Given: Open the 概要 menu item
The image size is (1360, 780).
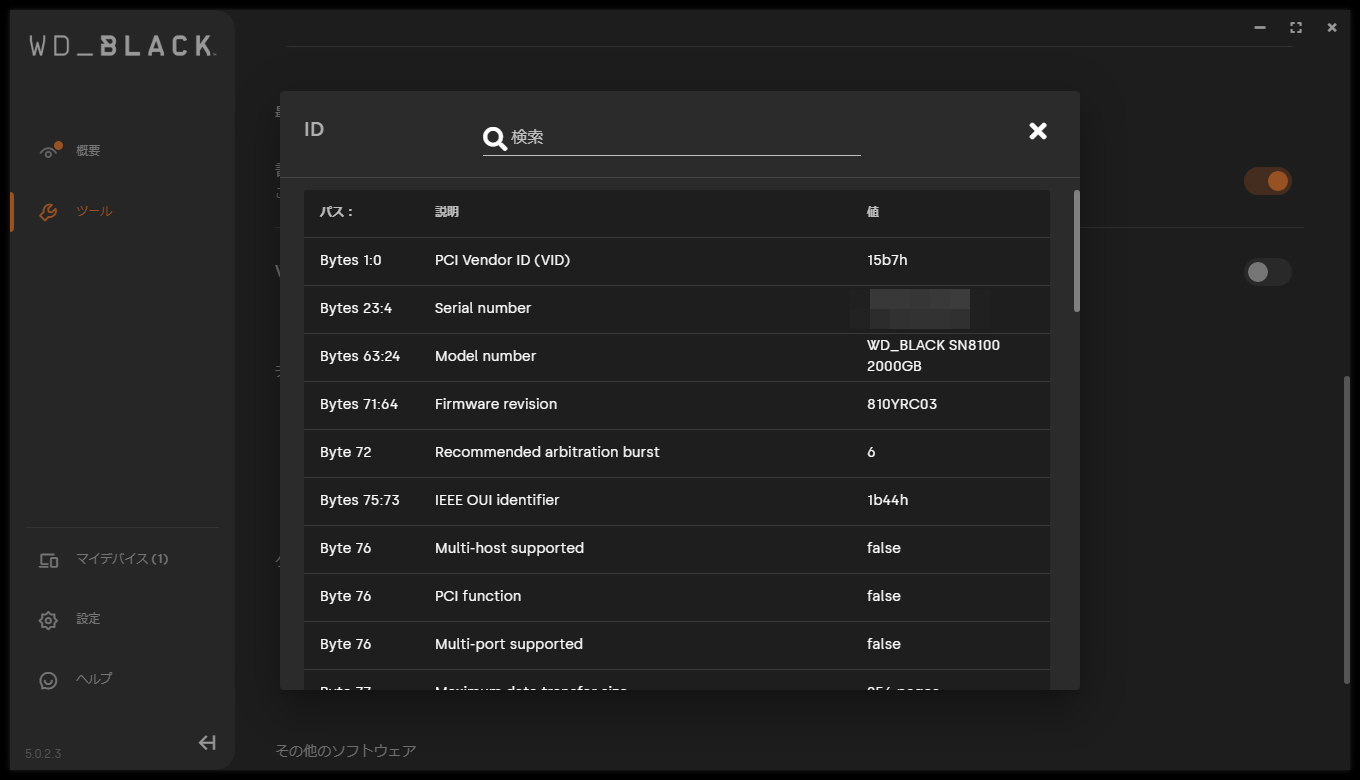Looking at the screenshot, I should point(88,151).
